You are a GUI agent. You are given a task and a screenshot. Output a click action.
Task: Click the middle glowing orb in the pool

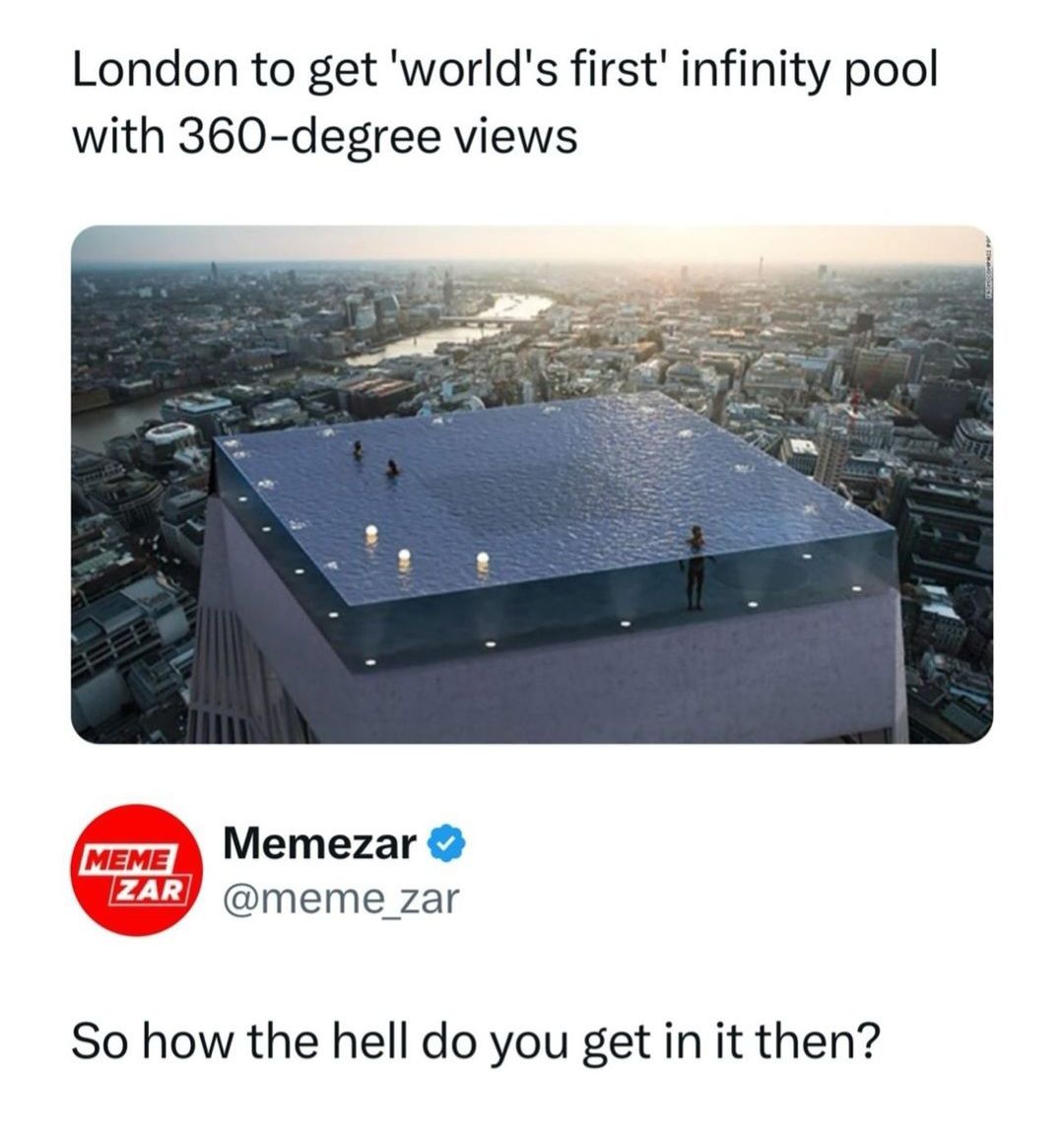(405, 557)
